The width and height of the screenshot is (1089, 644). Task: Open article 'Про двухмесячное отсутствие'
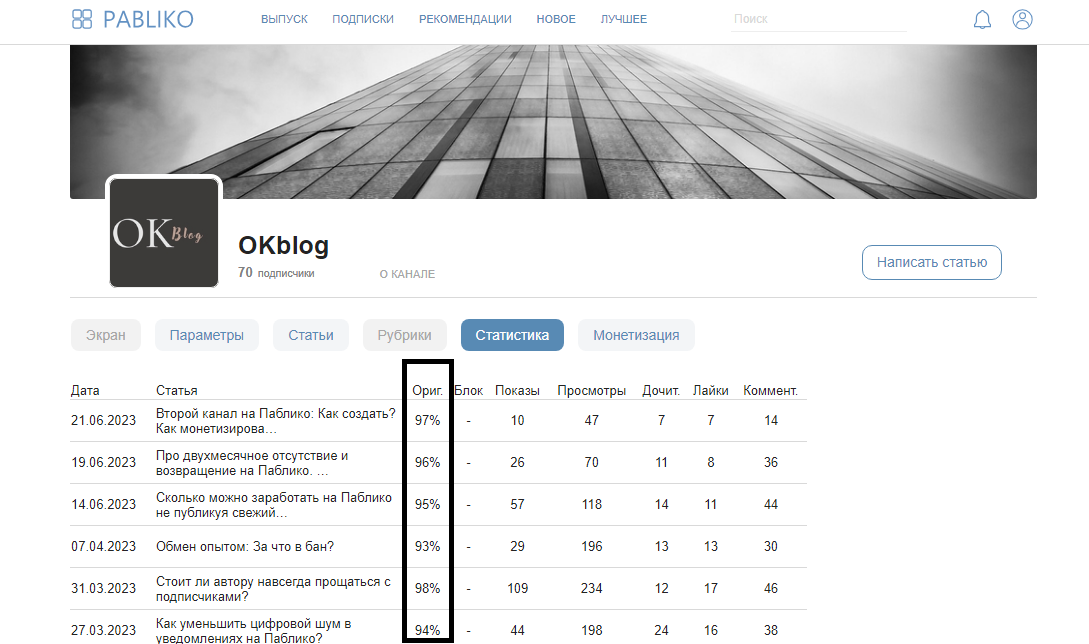(x=252, y=463)
